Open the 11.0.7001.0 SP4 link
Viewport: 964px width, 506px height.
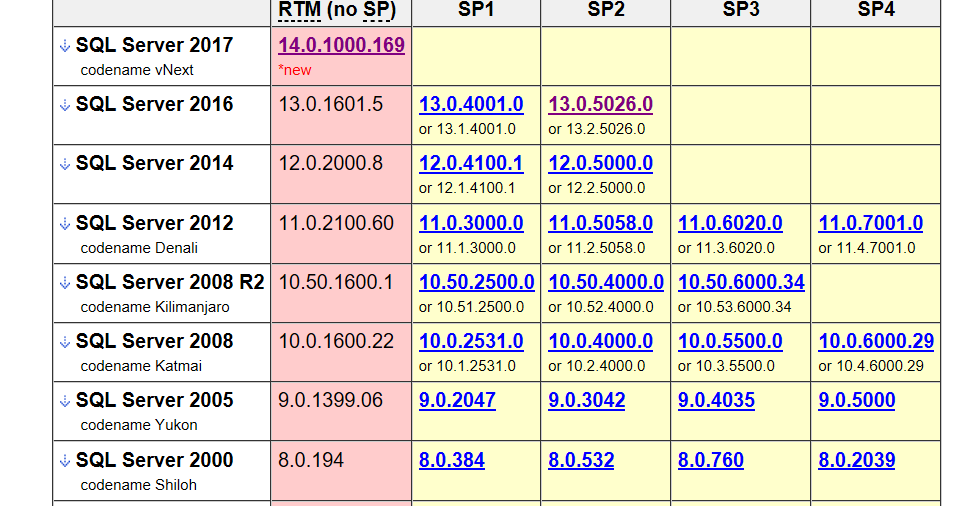(x=871, y=223)
